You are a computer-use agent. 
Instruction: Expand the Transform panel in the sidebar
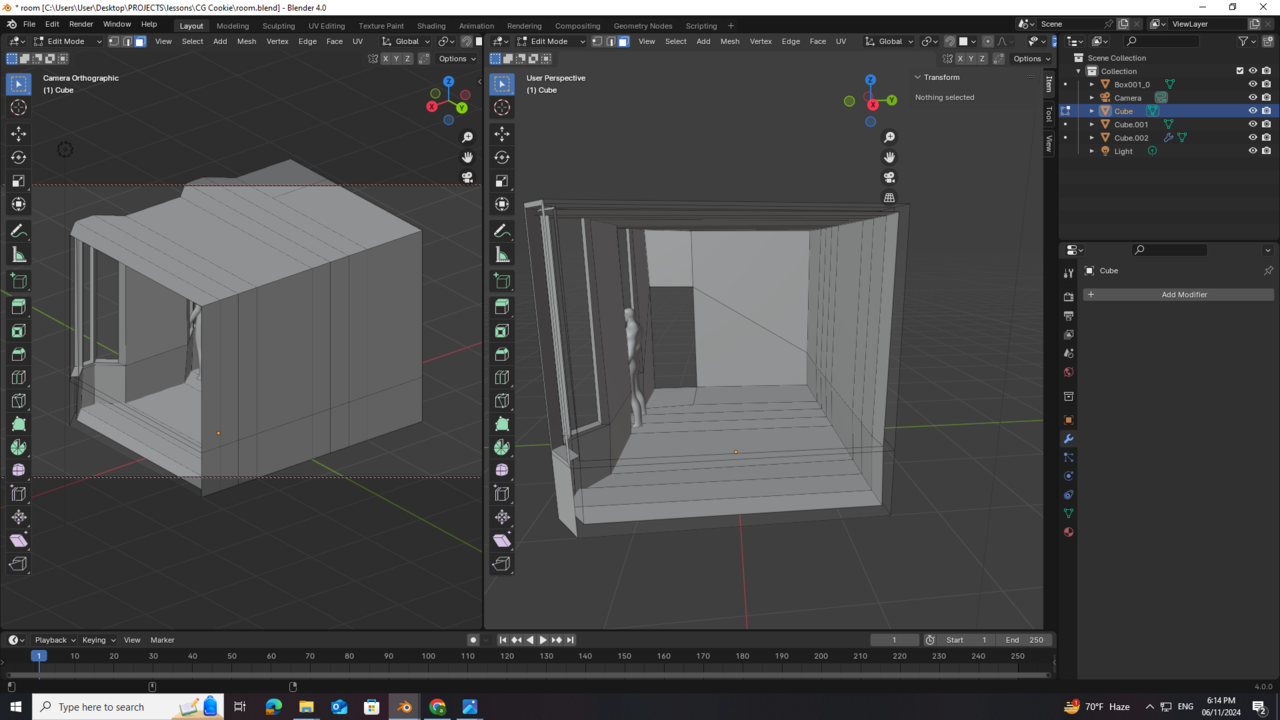click(x=941, y=77)
